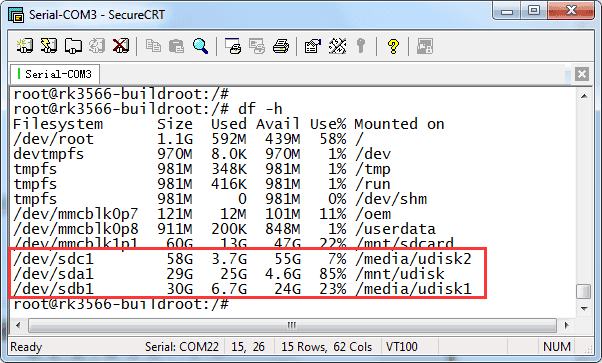Click the 'Use%' column header

328,124
